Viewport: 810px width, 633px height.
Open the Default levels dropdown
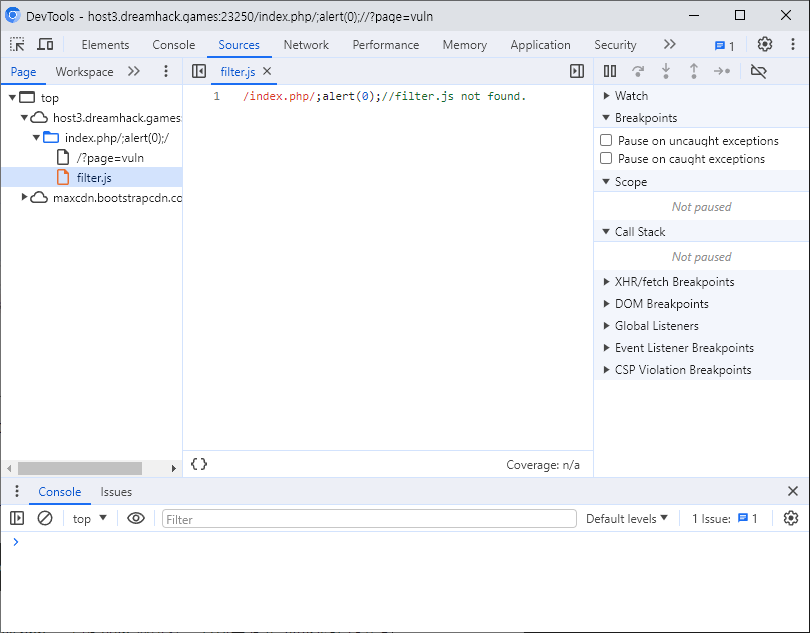tap(627, 518)
